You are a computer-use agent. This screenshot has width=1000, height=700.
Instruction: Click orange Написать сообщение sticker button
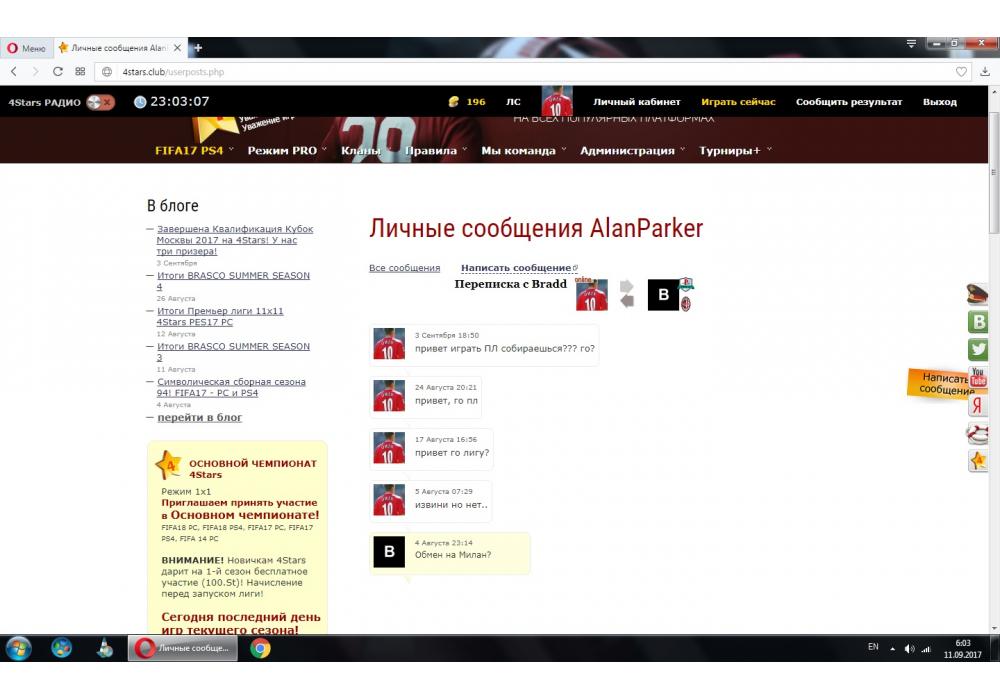tap(938, 383)
